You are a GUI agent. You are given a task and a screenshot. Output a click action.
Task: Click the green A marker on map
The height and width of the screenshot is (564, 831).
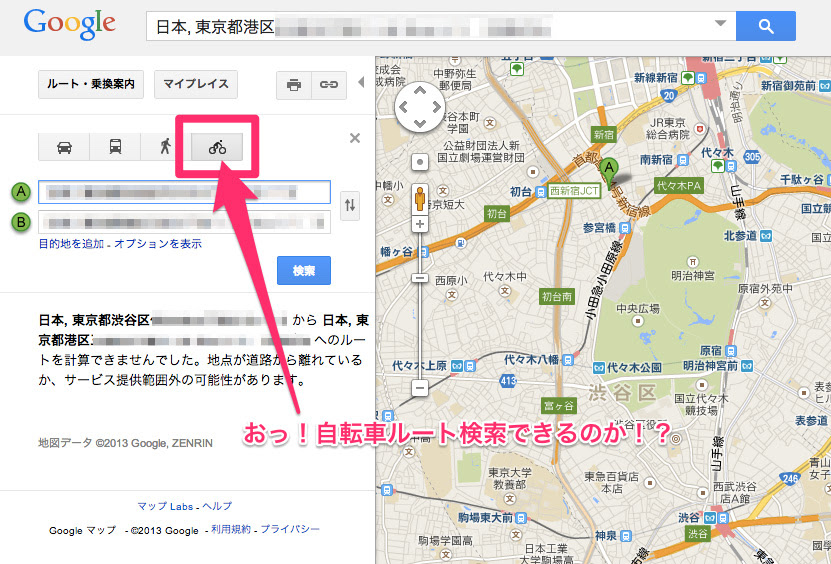(x=609, y=171)
